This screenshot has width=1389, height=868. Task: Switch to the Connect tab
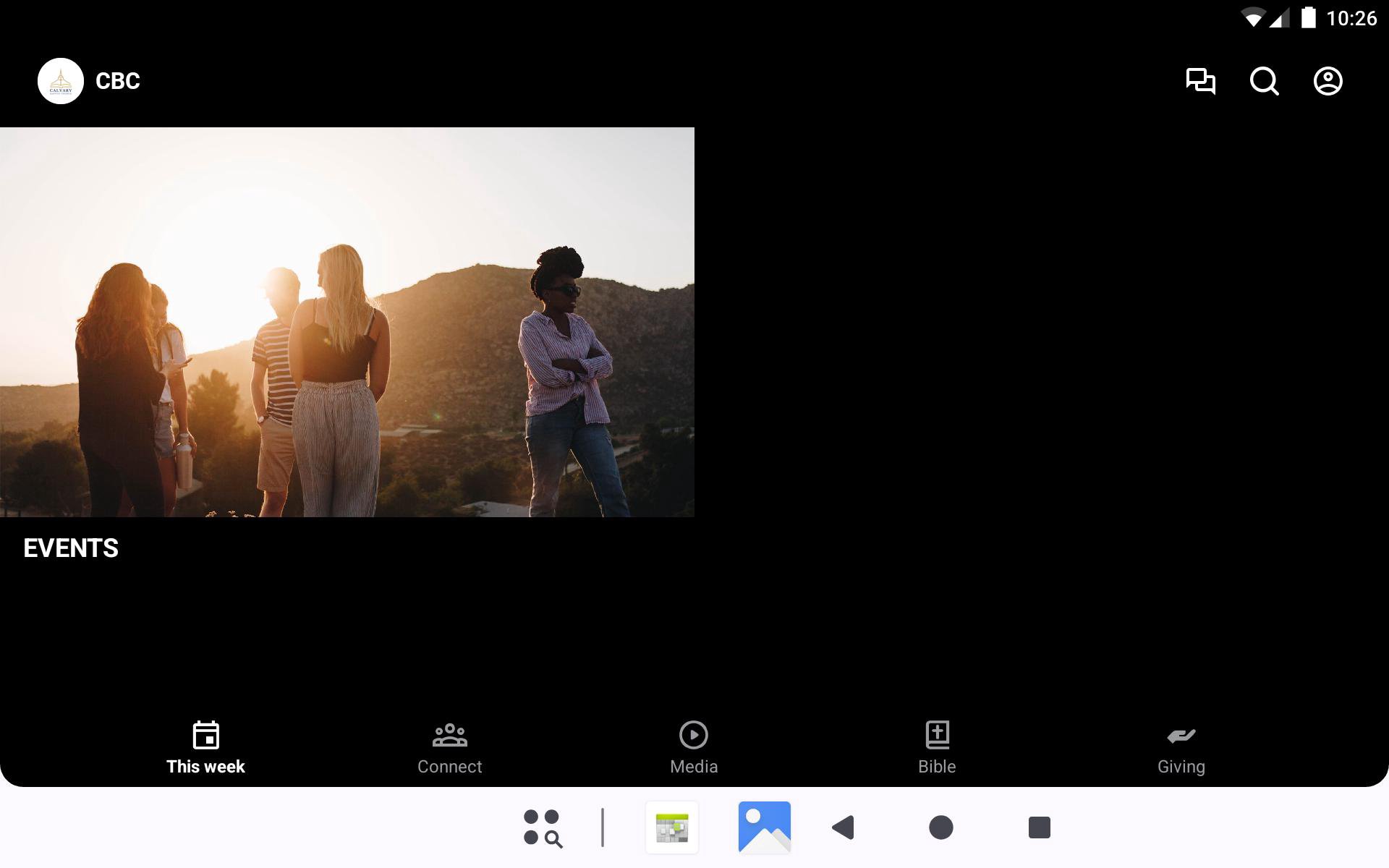click(449, 766)
